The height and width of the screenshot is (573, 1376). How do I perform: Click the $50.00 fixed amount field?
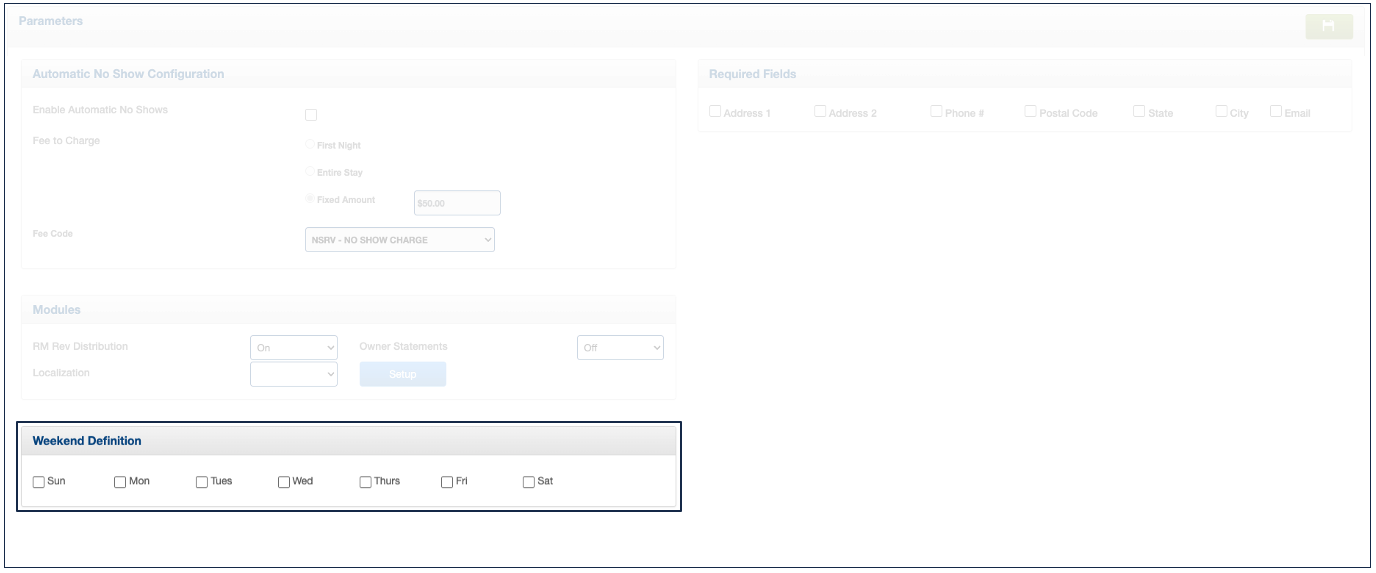tap(457, 203)
